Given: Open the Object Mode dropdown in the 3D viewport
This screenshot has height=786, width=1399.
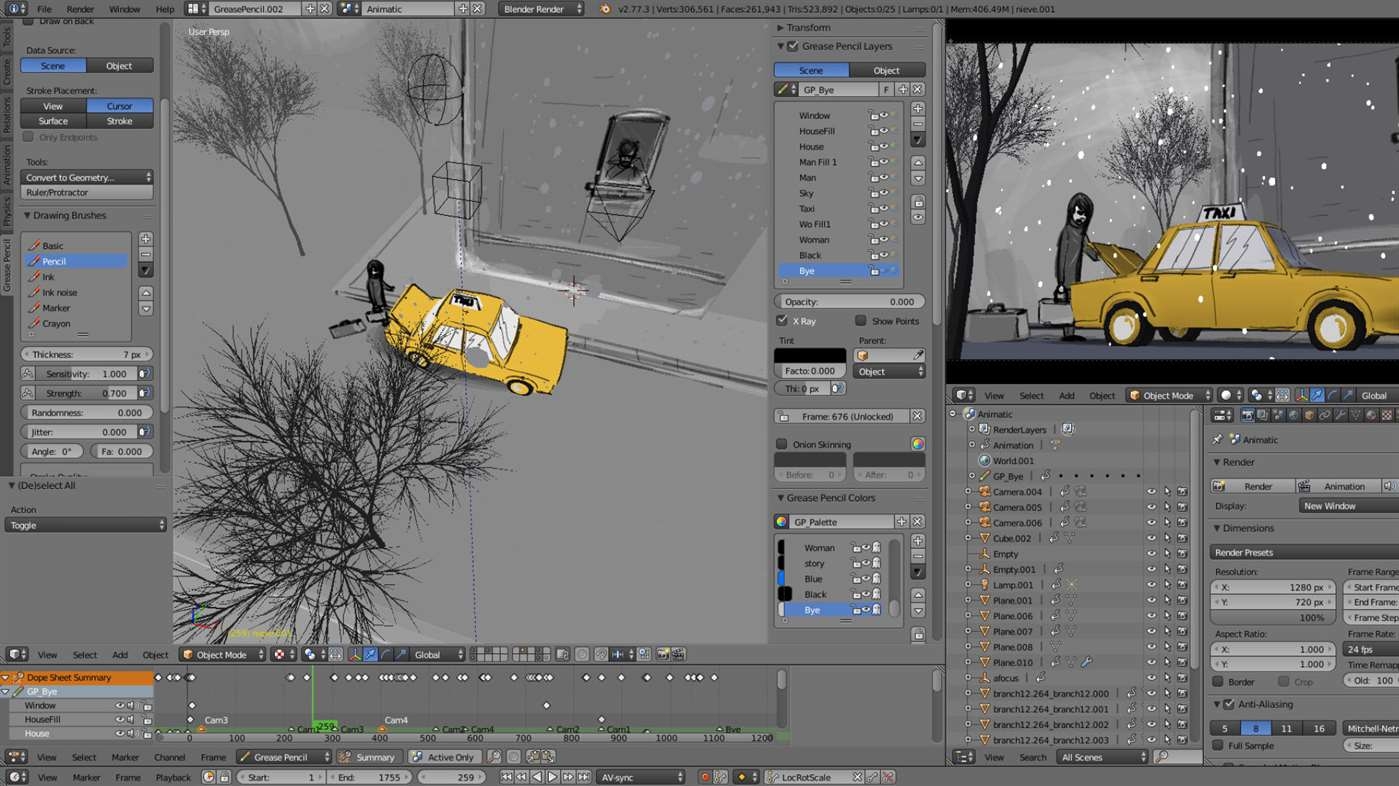Looking at the screenshot, I should (x=222, y=655).
